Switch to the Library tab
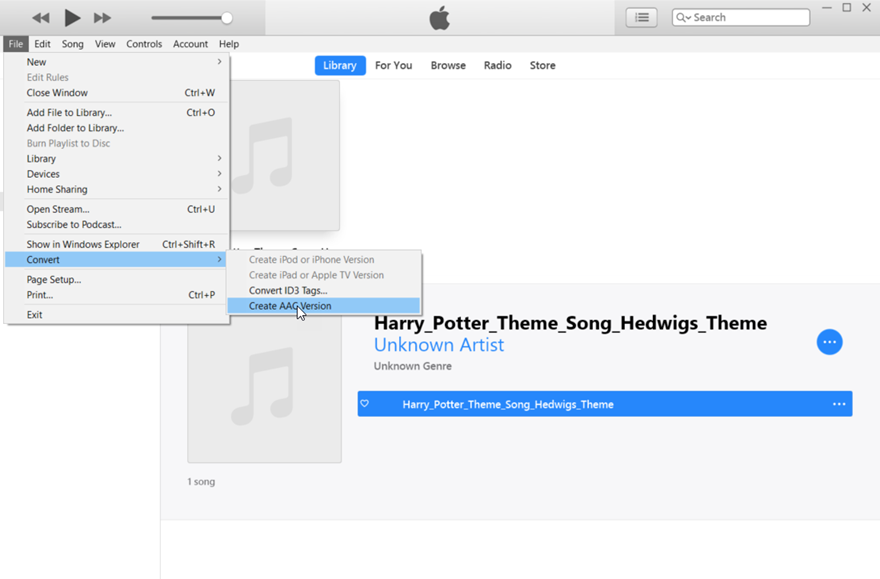 click(340, 65)
